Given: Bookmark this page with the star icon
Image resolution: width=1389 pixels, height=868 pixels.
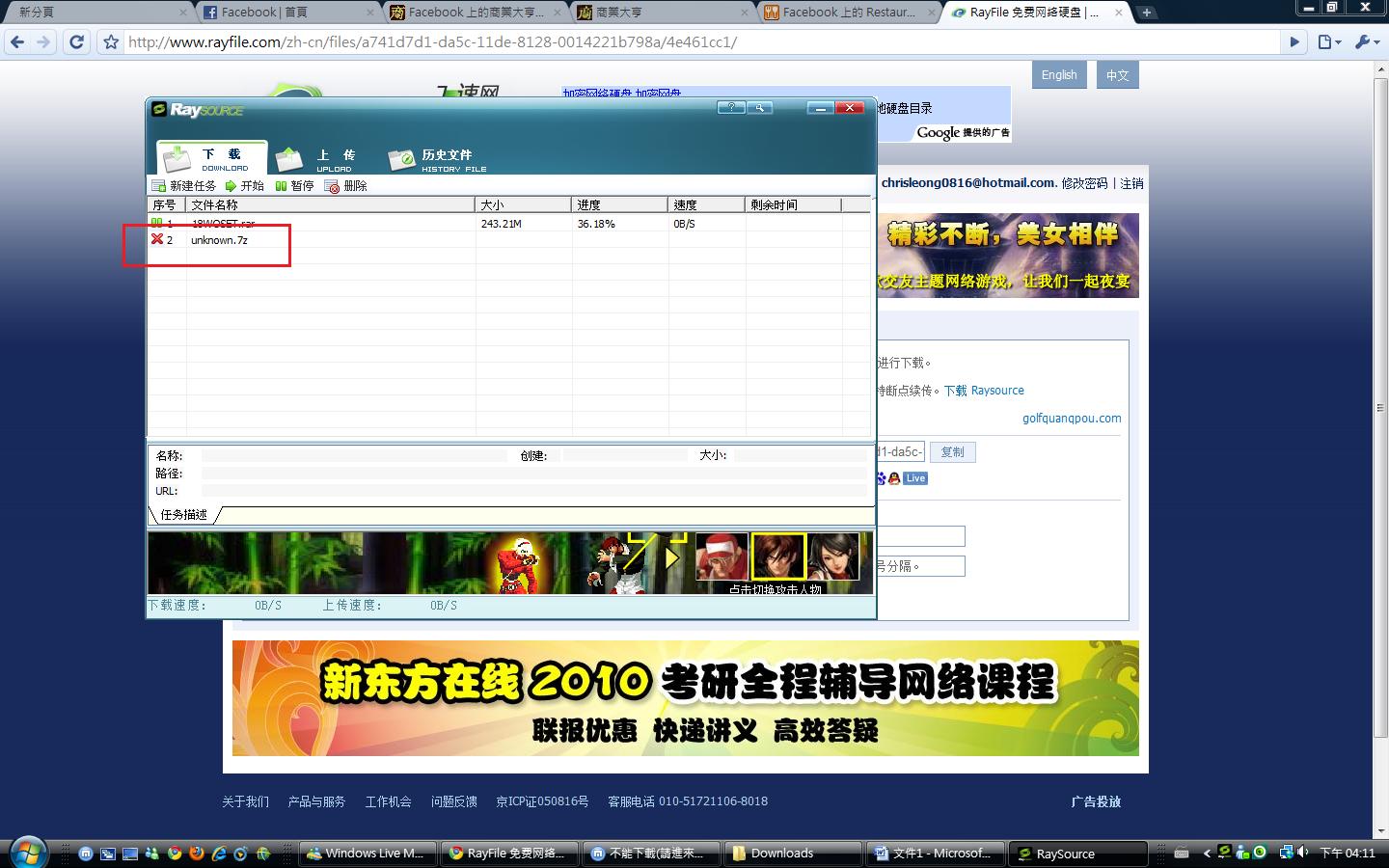Looking at the screenshot, I should tap(111, 42).
